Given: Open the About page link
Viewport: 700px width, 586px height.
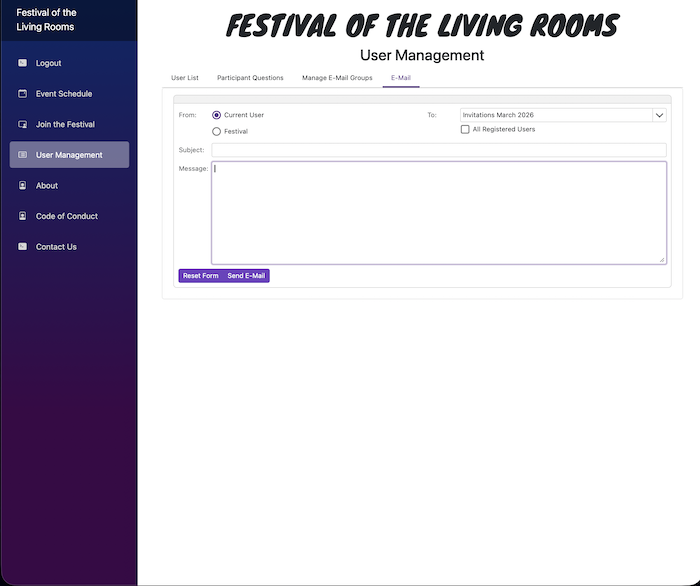Looking at the screenshot, I should tap(69, 185).
